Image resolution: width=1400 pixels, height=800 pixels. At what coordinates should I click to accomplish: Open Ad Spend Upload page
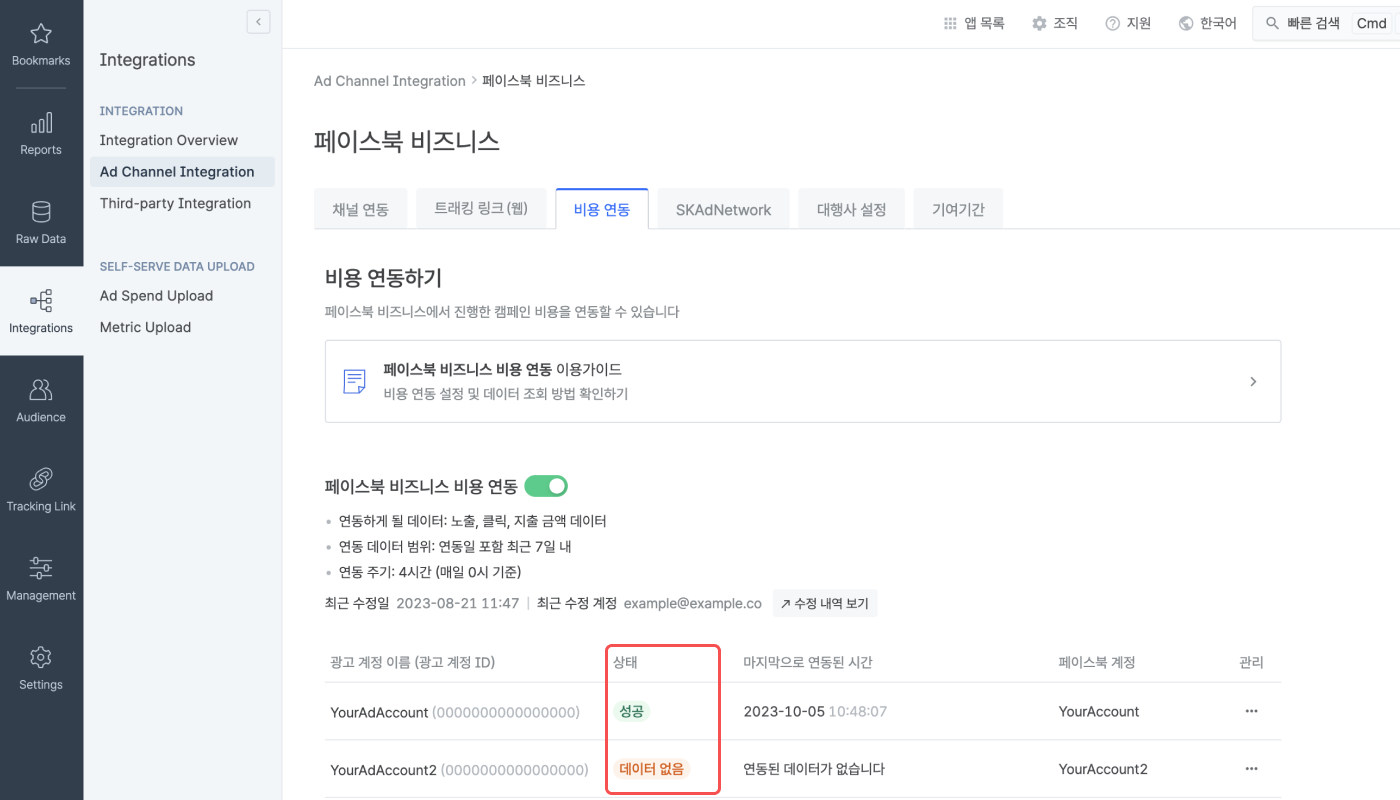(x=156, y=296)
